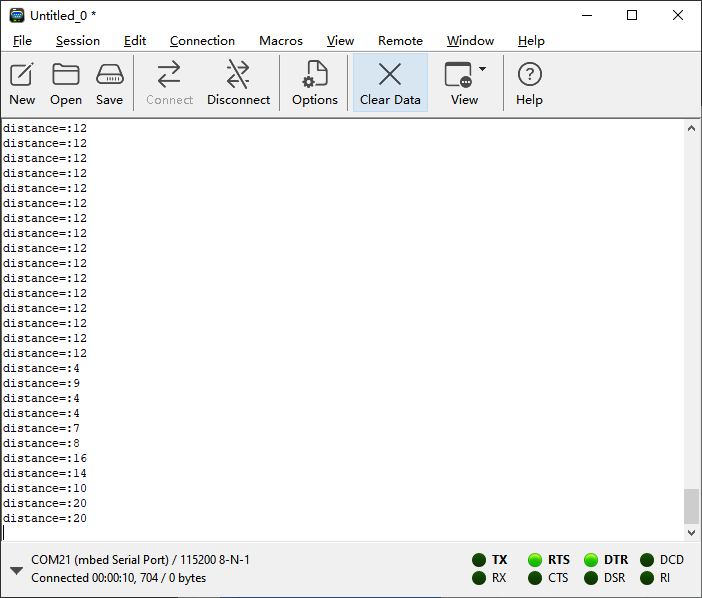Toggle the DTR signal indicator
The height and width of the screenshot is (598, 702).
(591, 560)
